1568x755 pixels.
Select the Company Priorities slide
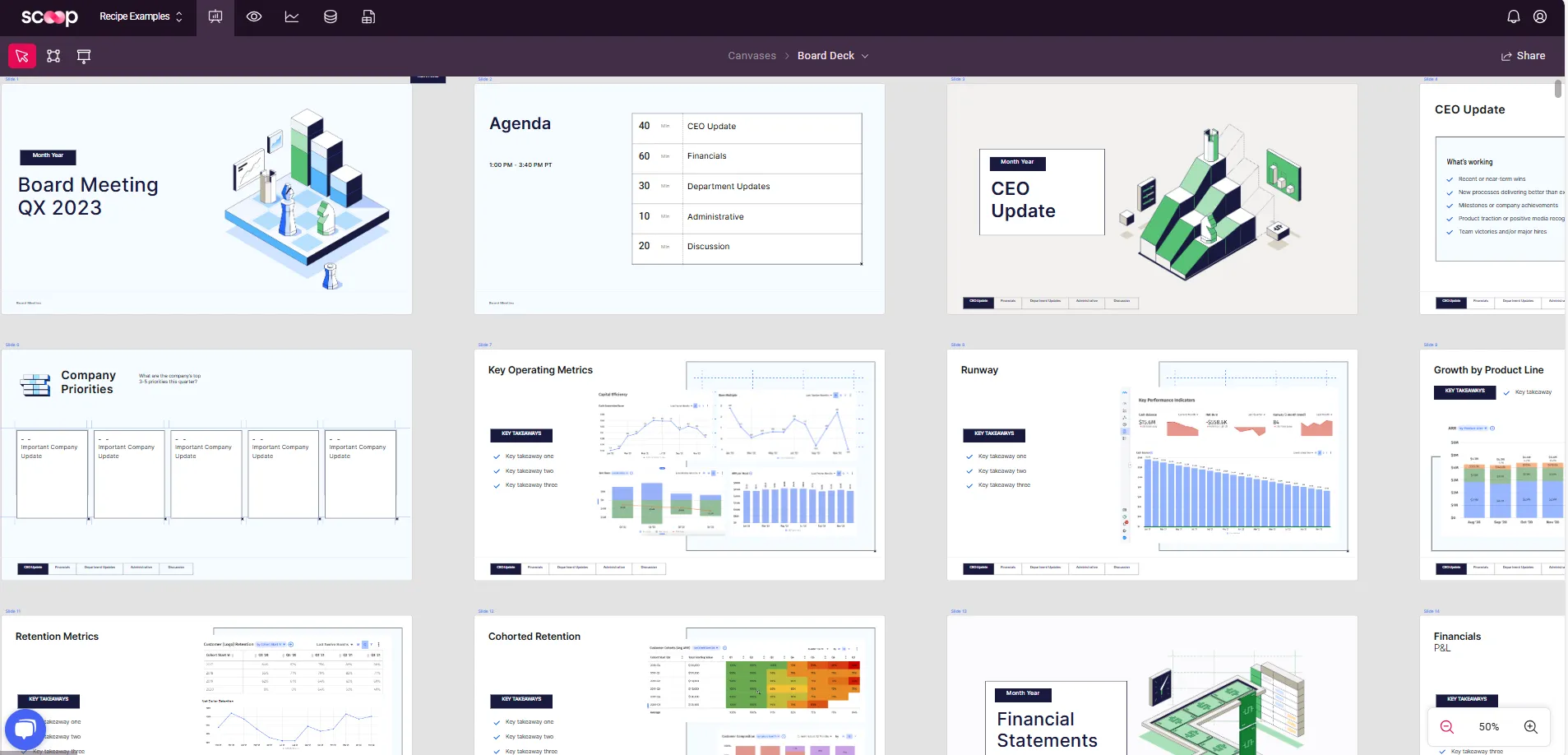206,465
